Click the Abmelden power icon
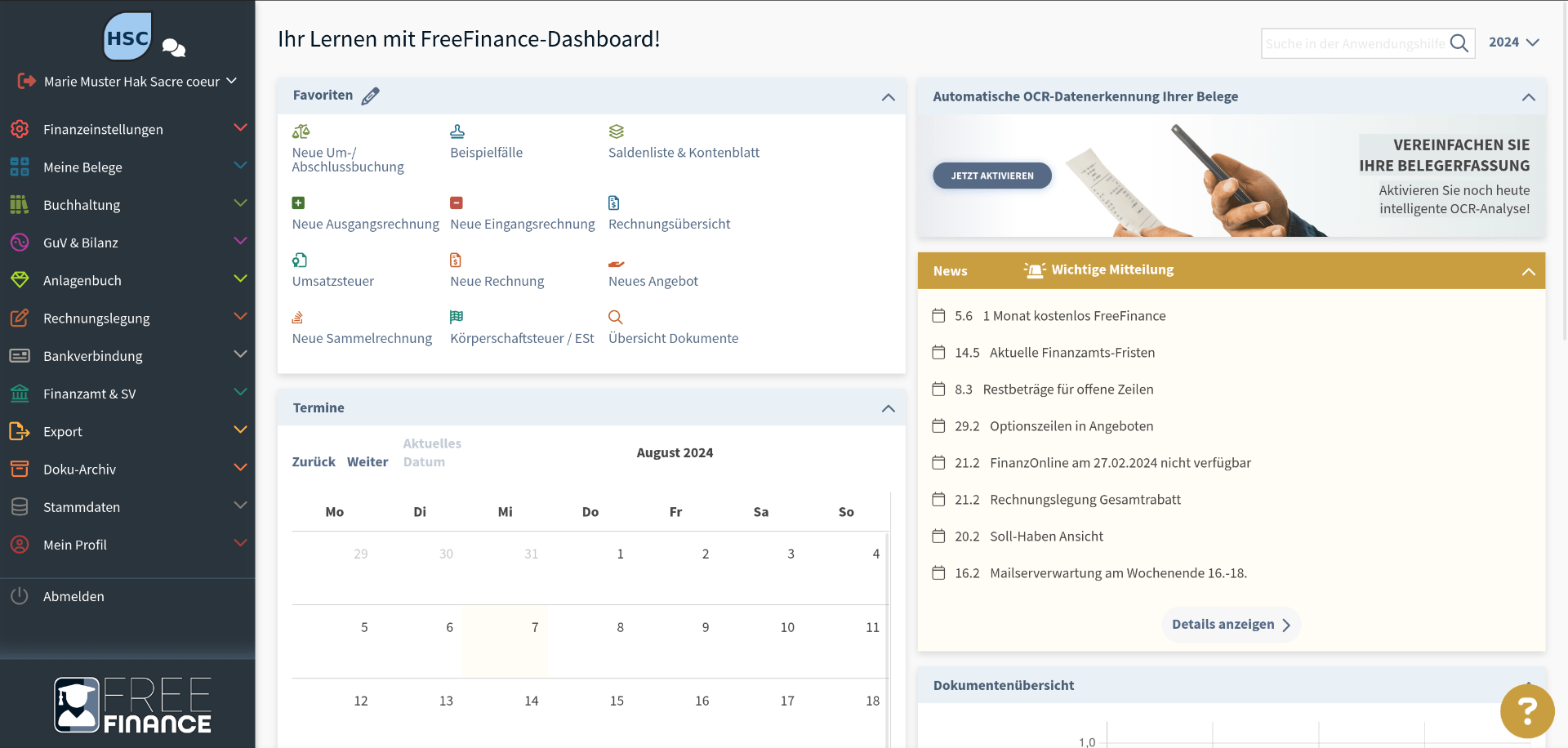1568x748 pixels. pyautogui.click(x=20, y=596)
